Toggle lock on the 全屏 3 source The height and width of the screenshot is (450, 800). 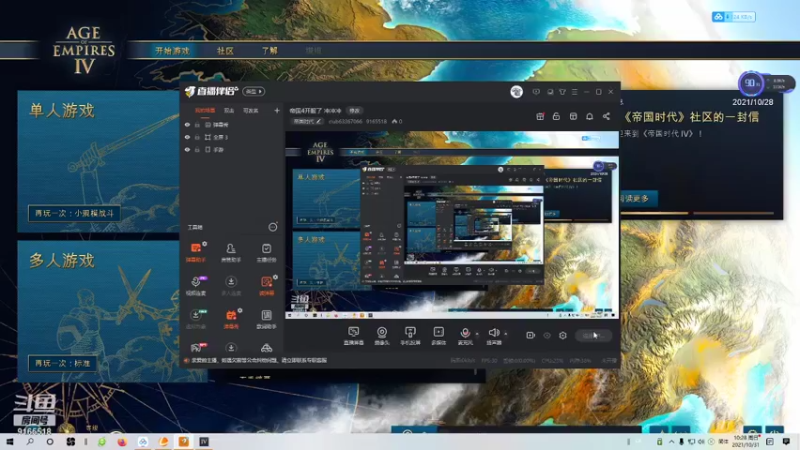coord(197,137)
